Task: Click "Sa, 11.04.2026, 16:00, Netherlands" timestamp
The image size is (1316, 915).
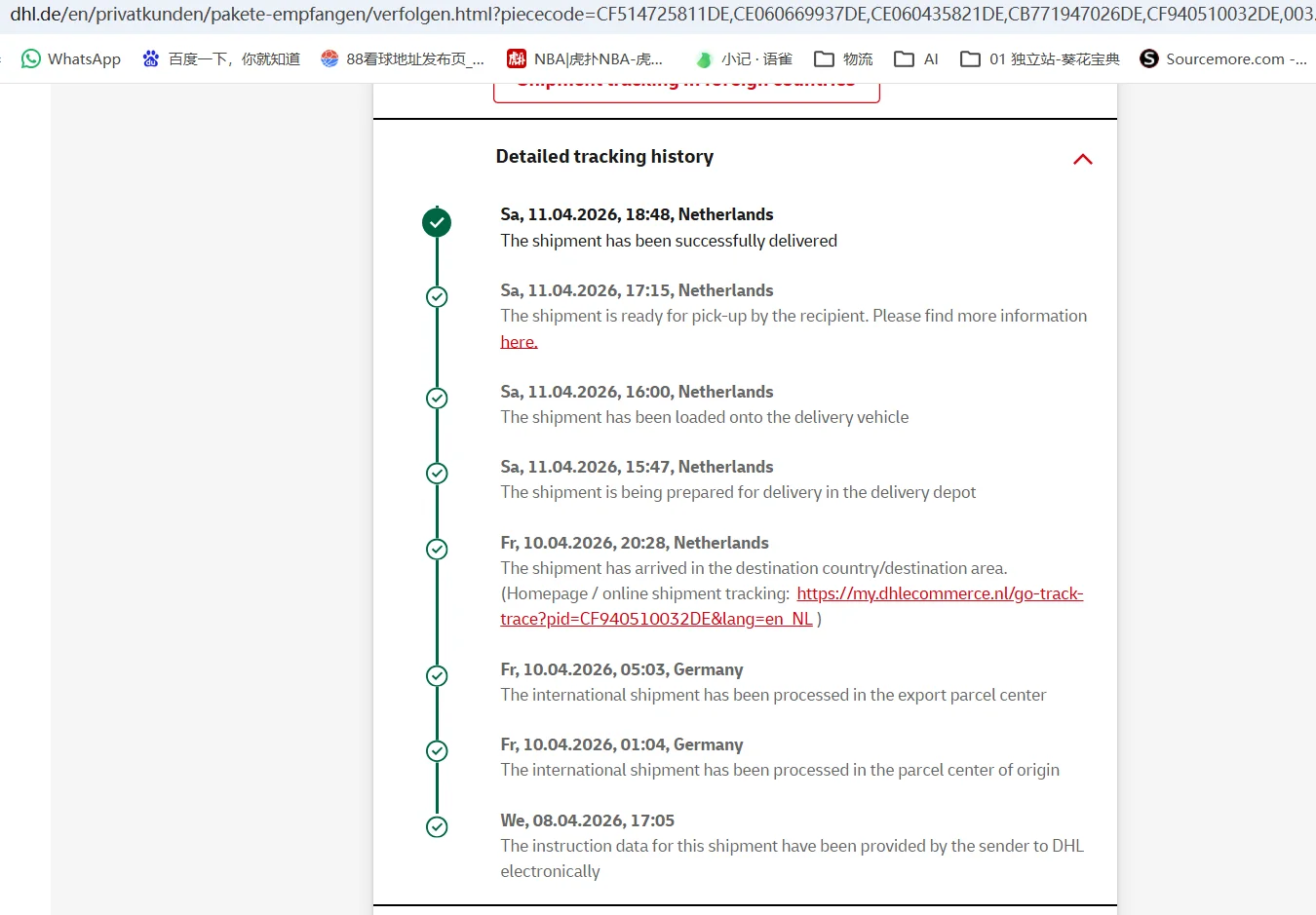Action: [x=637, y=392]
